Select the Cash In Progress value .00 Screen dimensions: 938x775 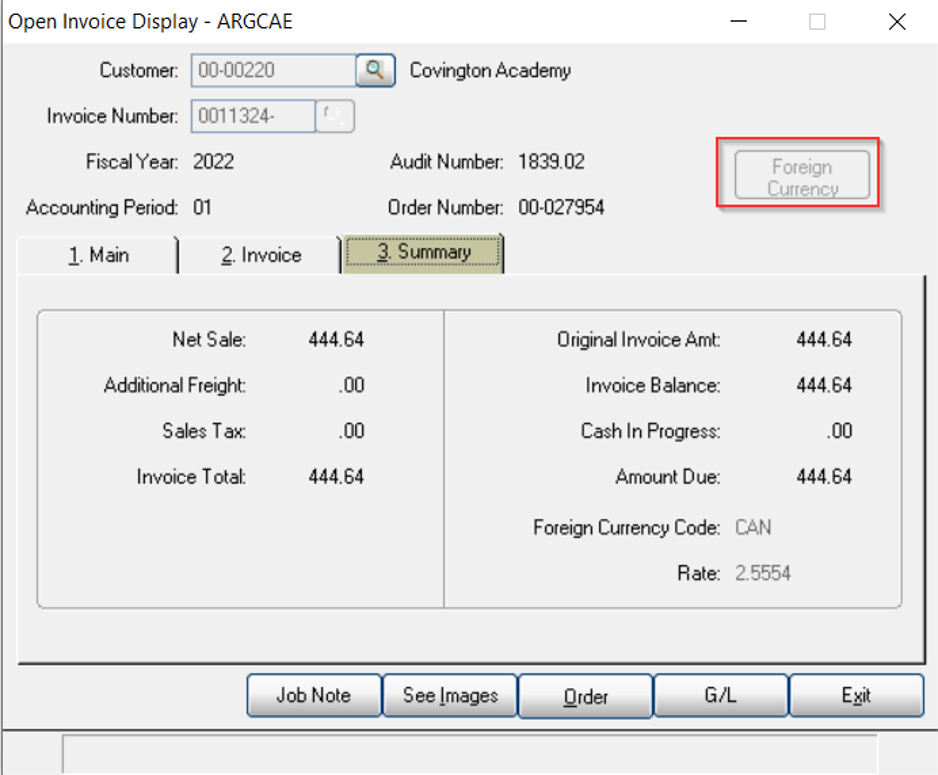point(839,431)
